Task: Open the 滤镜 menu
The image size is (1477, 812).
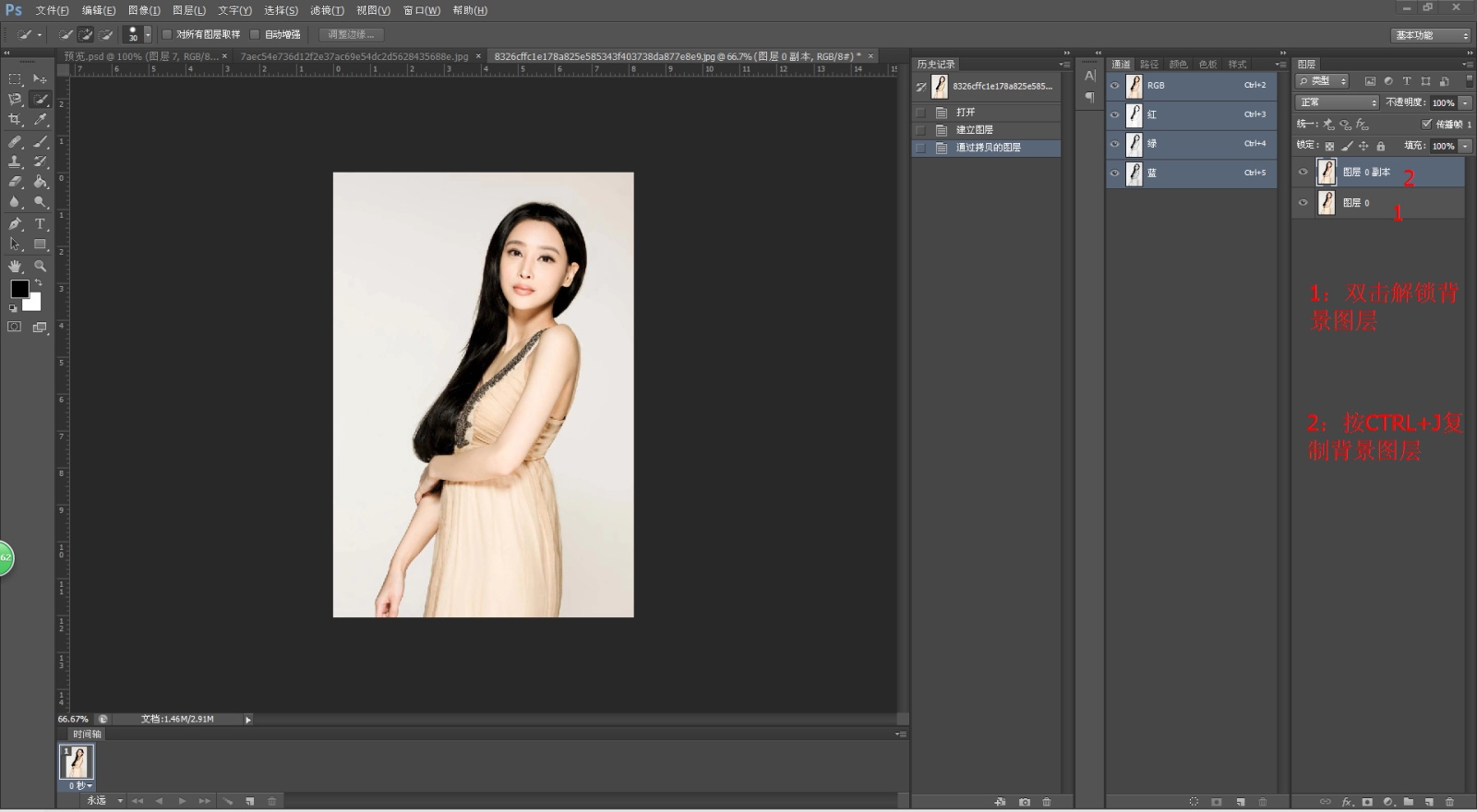Action: (x=326, y=10)
